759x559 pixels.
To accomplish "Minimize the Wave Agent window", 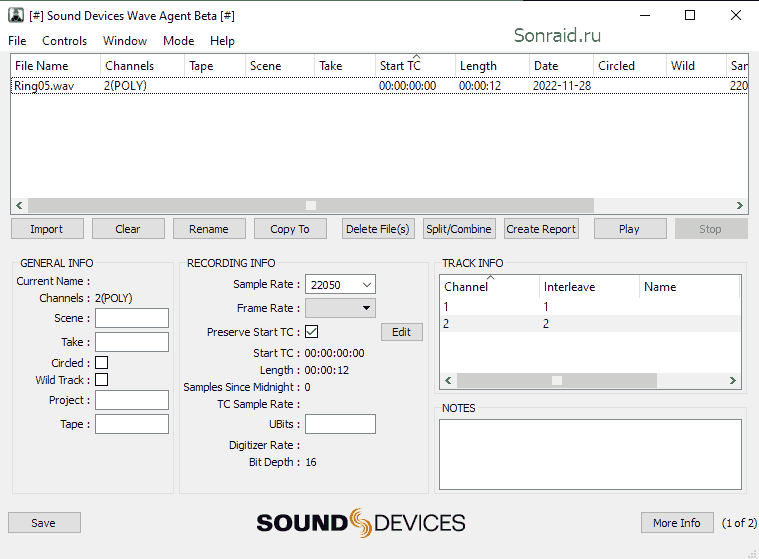I will coord(645,15).
